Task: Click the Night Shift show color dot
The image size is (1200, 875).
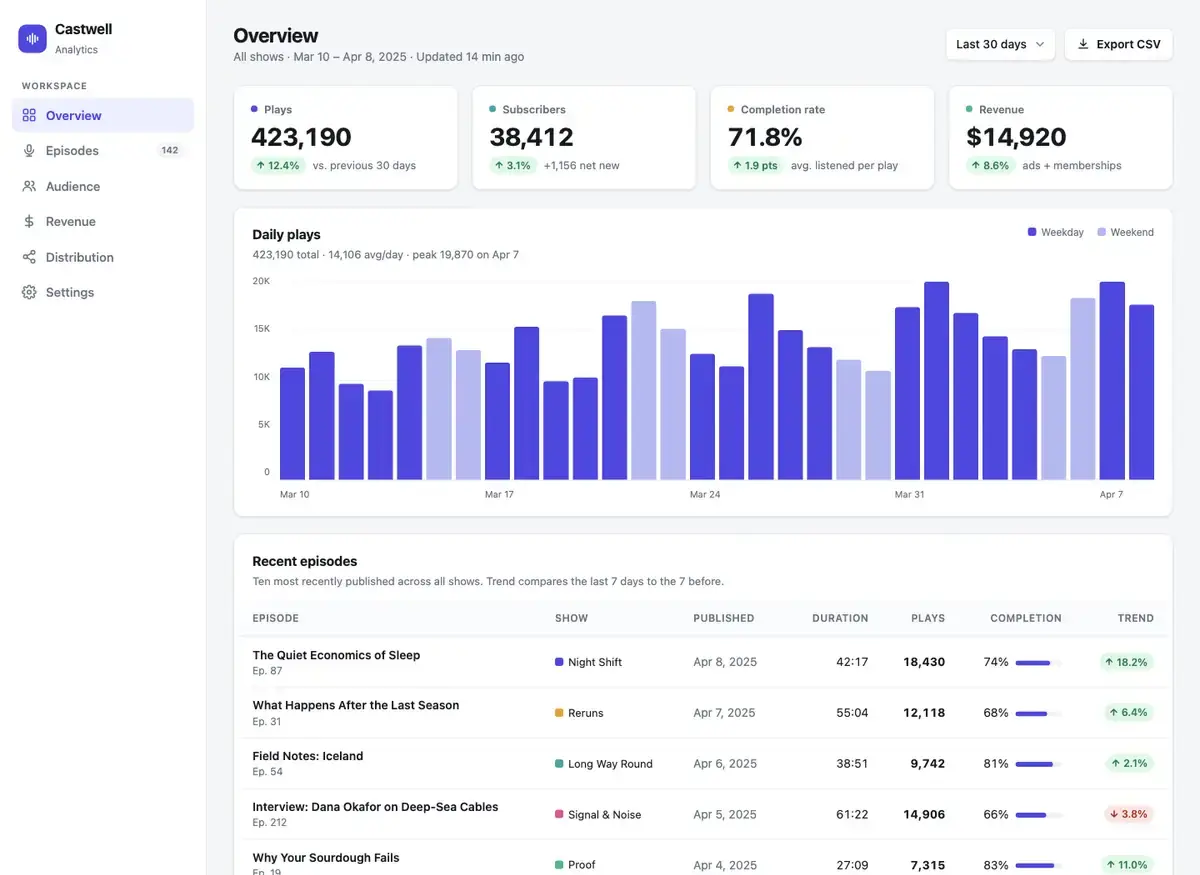Action: coord(559,662)
